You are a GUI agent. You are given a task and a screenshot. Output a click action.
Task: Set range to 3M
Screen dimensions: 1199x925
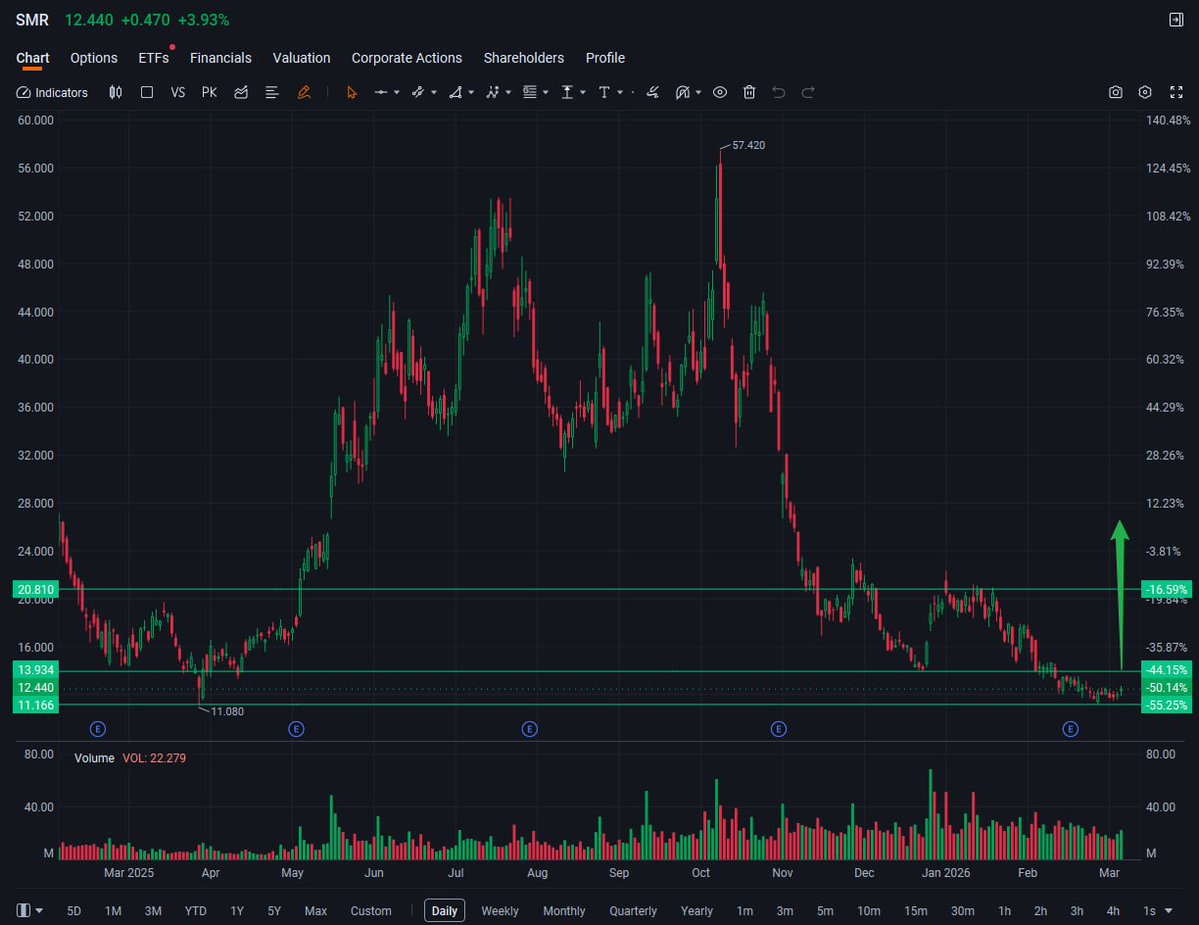(153, 911)
